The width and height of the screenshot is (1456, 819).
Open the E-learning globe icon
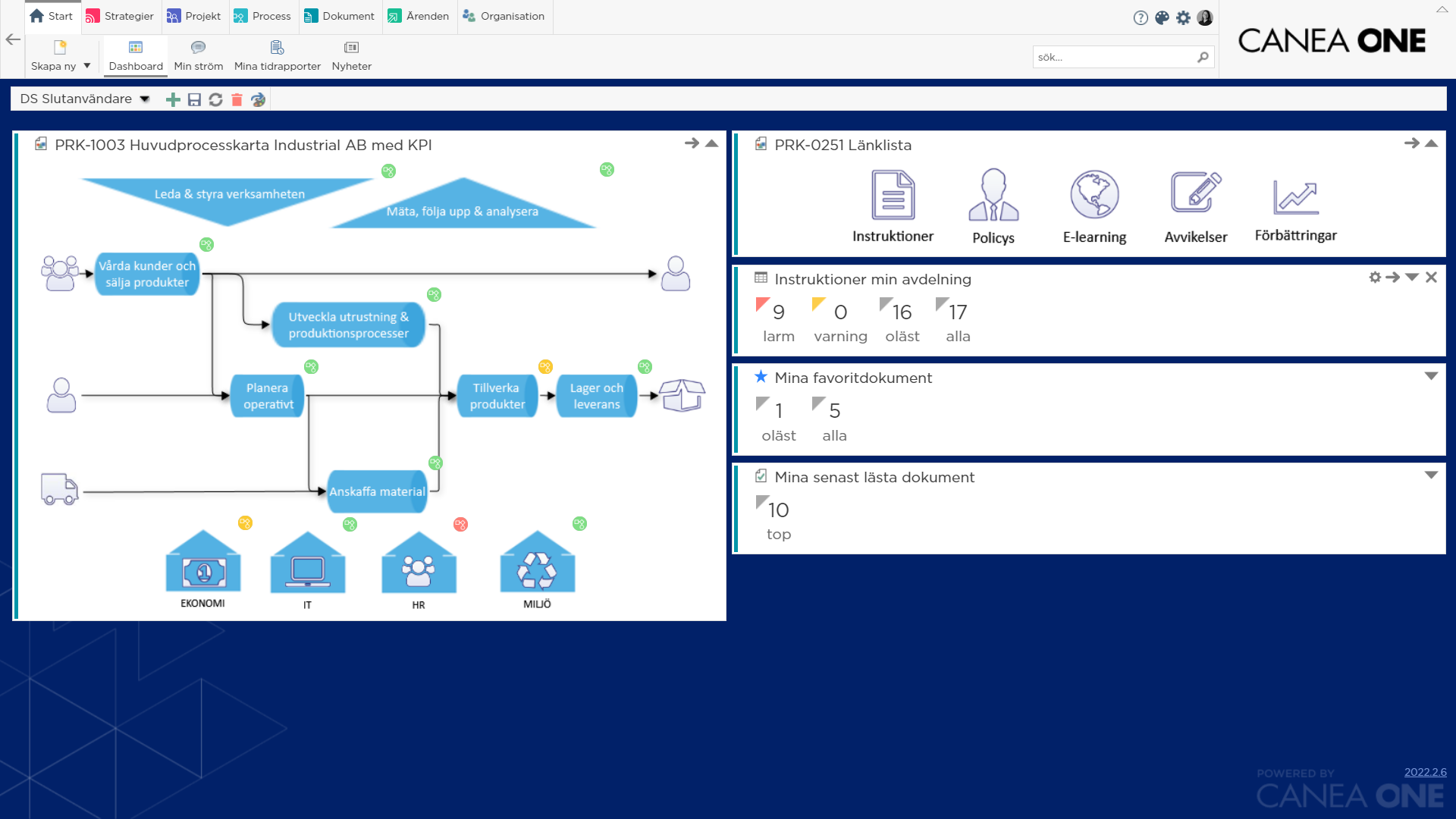[1094, 196]
